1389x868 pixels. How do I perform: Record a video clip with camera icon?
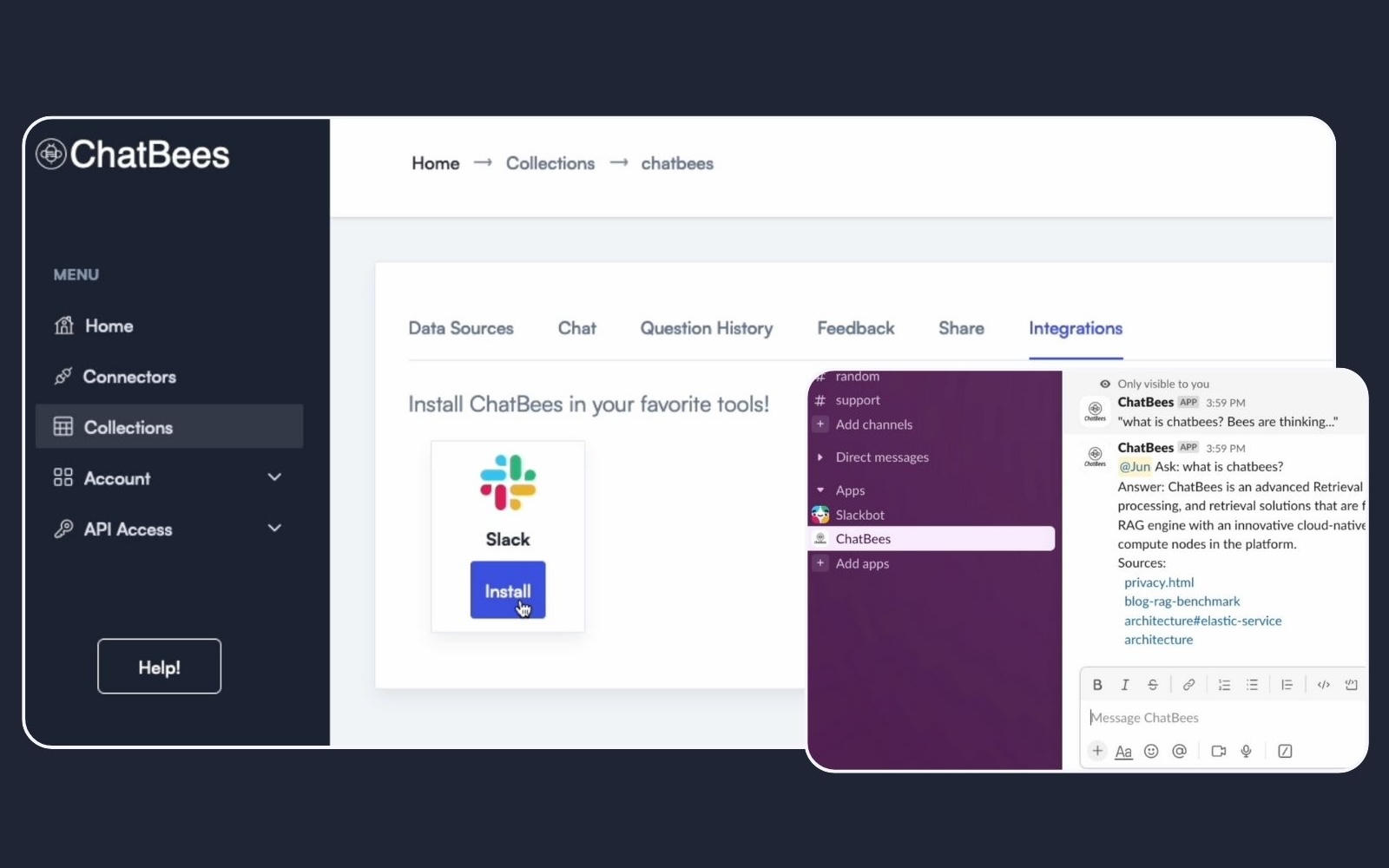[x=1219, y=751]
